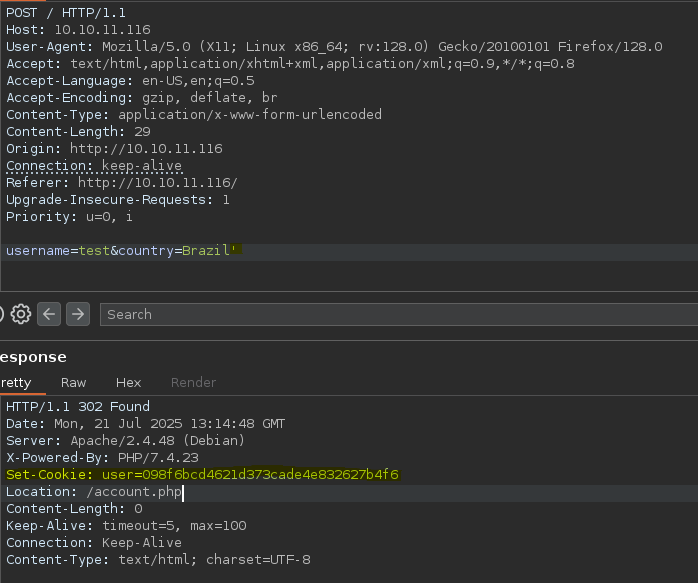Click the Response panel heading
The image size is (698, 583).
point(33,357)
